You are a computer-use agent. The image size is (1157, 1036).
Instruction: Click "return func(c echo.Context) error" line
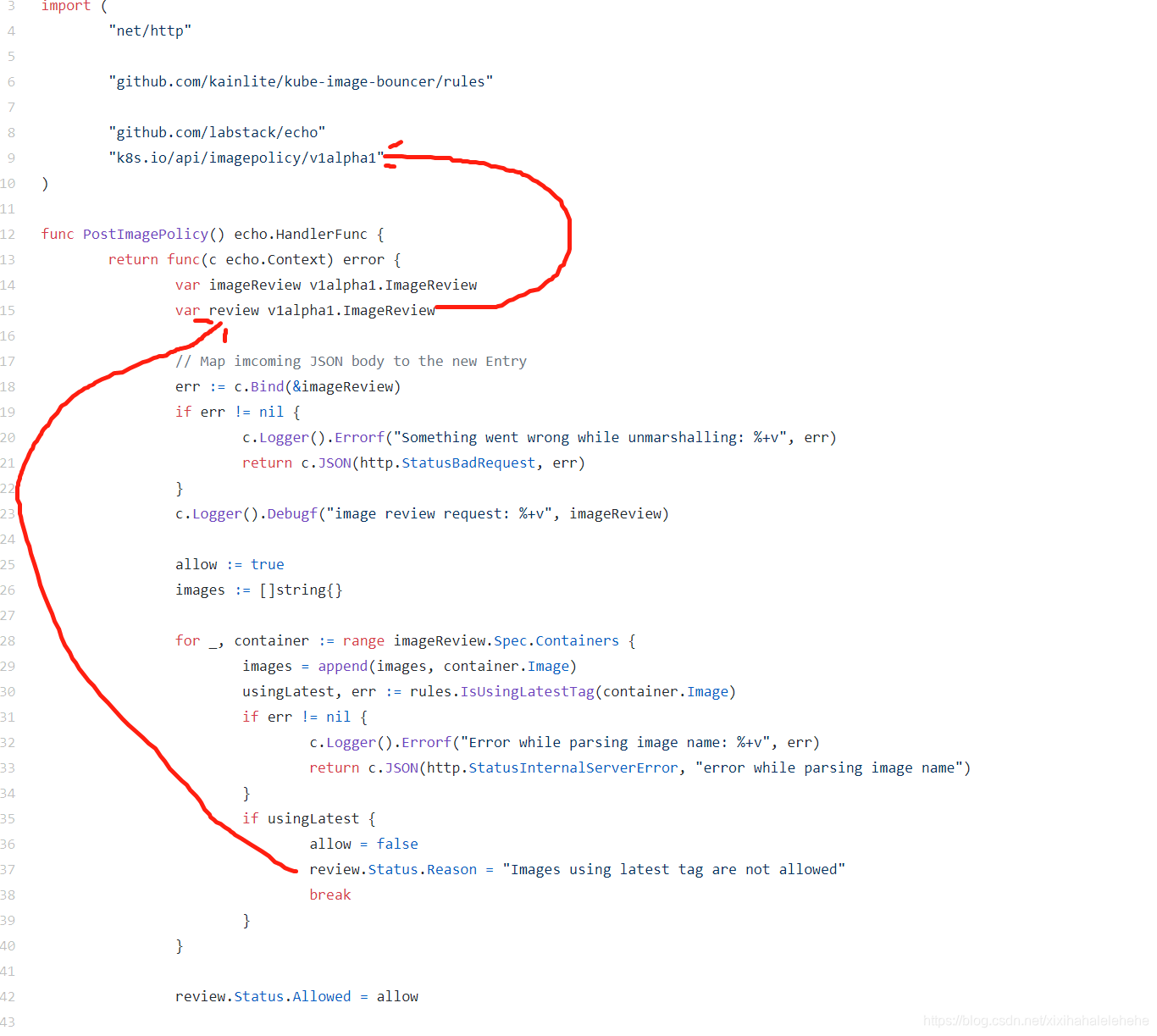[254, 259]
